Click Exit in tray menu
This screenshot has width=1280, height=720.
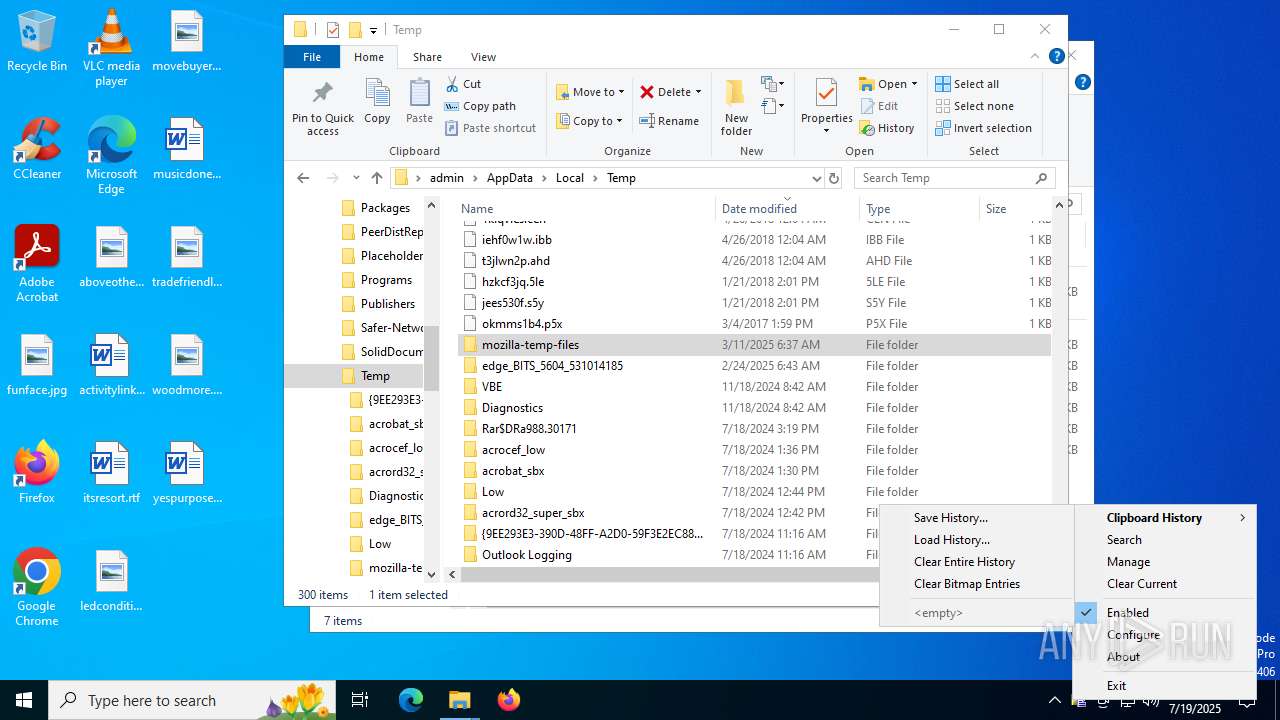(1116, 686)
